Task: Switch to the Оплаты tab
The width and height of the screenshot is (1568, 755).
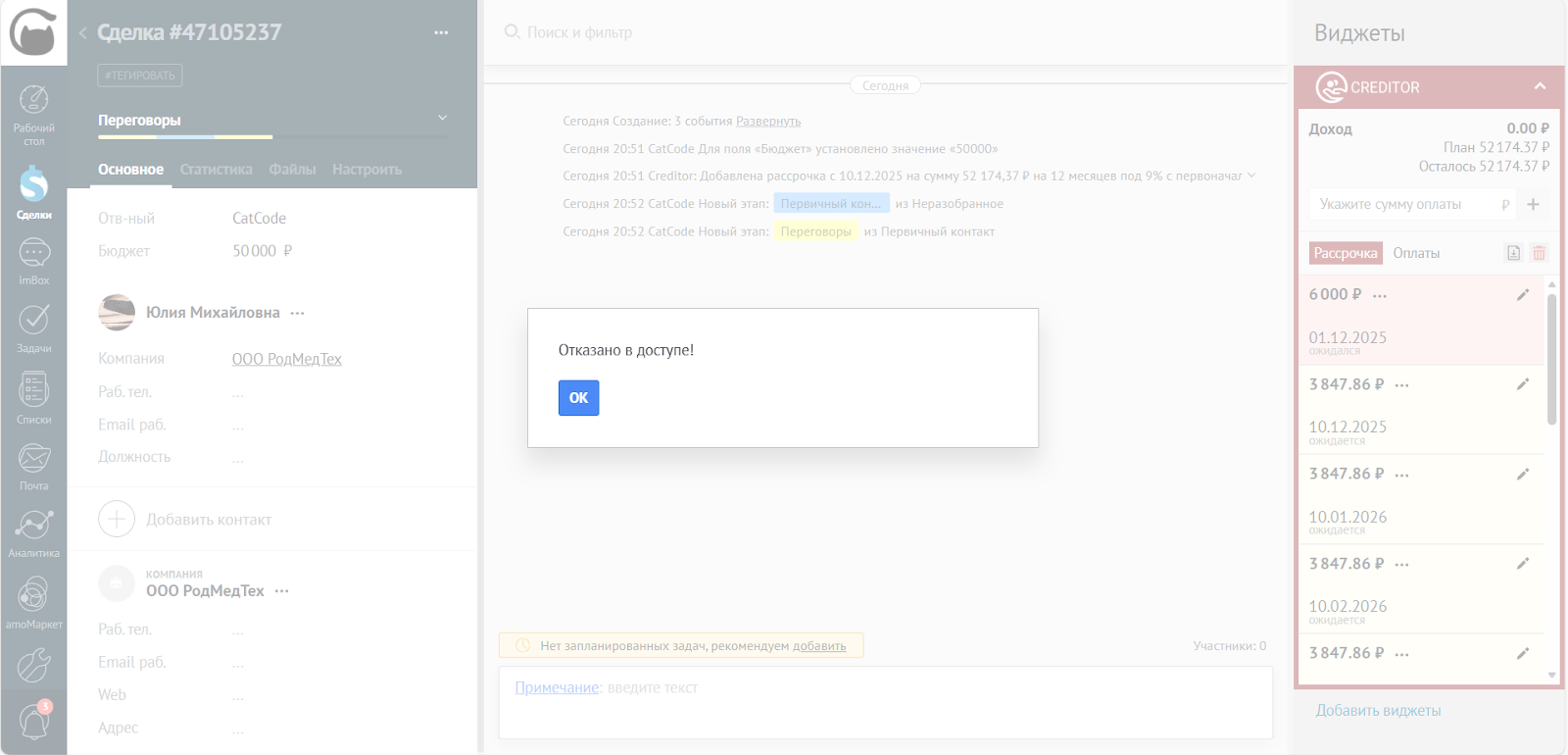Action: click(1416, 253)
